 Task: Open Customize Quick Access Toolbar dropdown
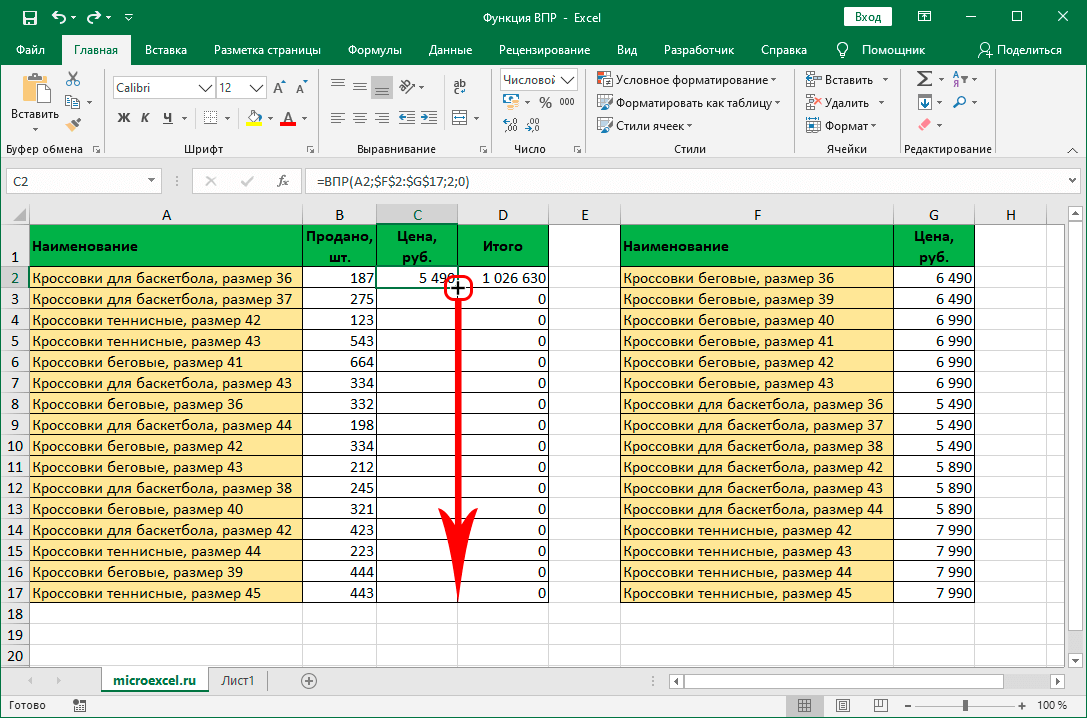click(129, 17)
